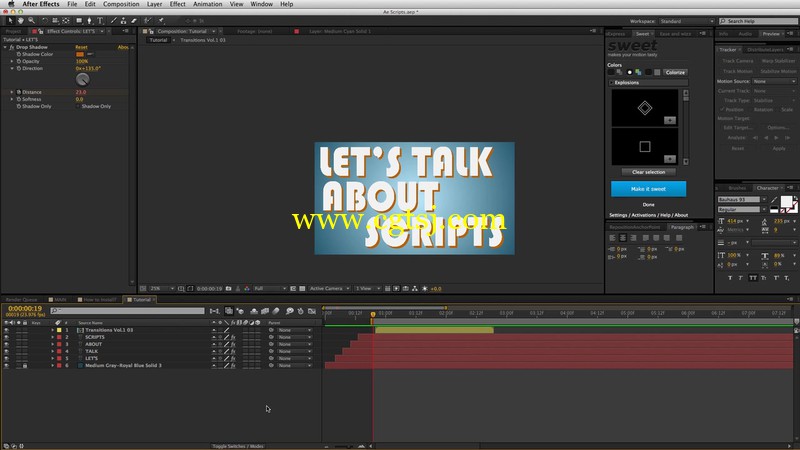
Task: Select the Rectangle shape tool
Action: click(79, 21)
